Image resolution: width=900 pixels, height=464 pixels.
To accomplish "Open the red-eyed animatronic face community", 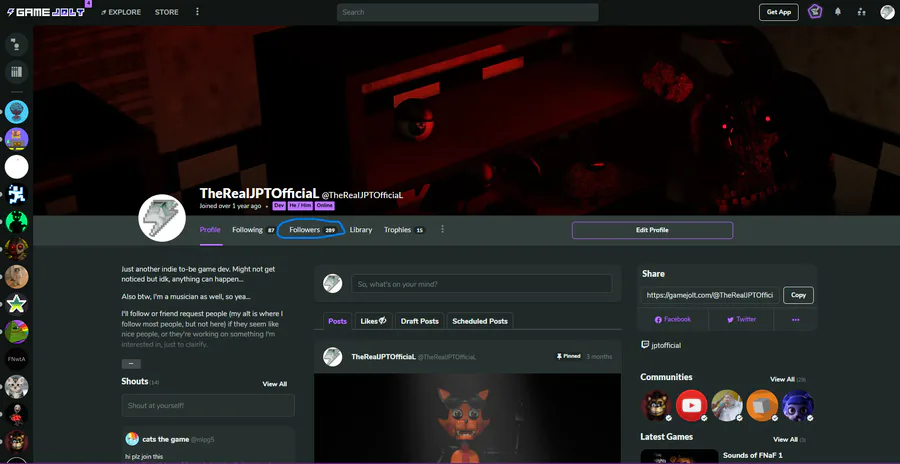I will pyautogui.click(x=17, y=249).
